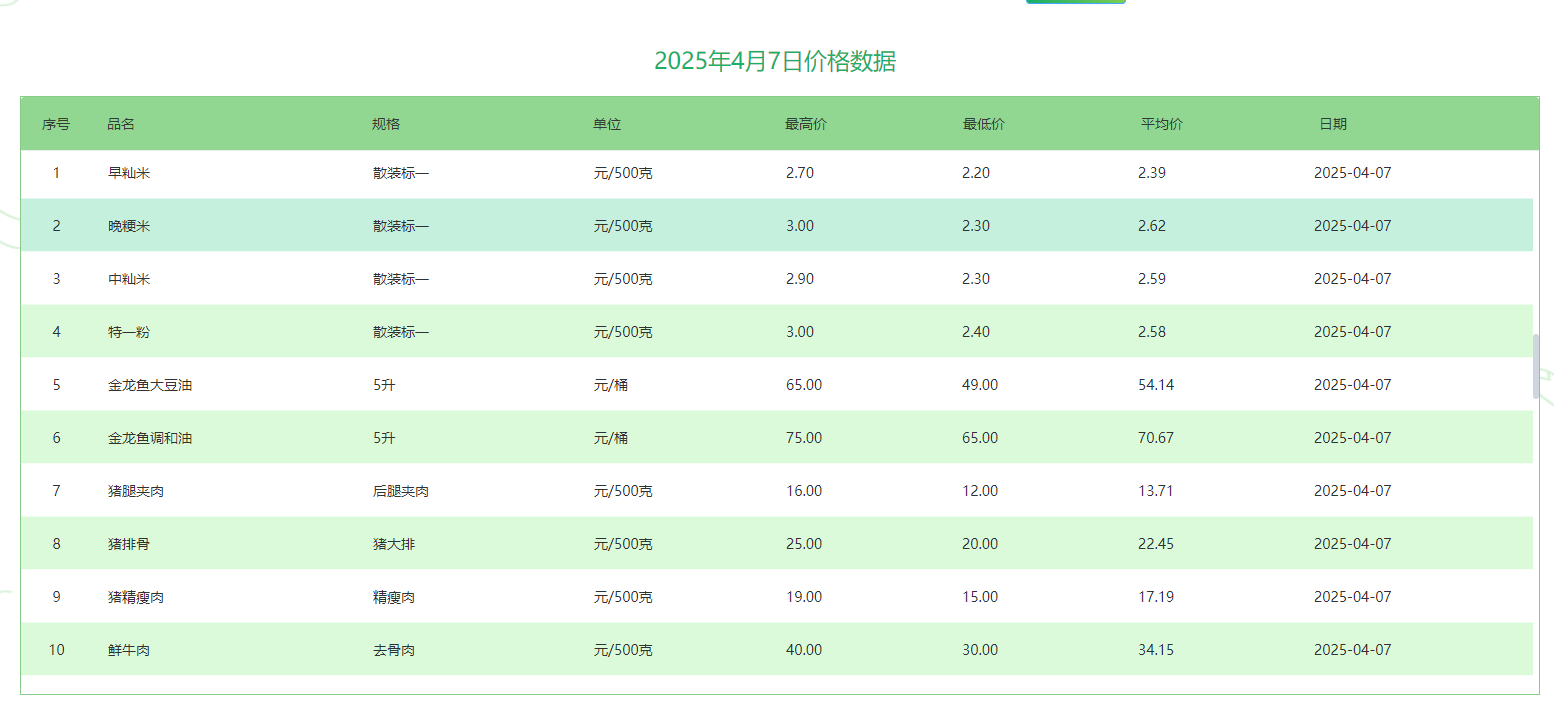Select the 鲜牛肉 row name cell

pyautogui.click(x=129, y=650)
